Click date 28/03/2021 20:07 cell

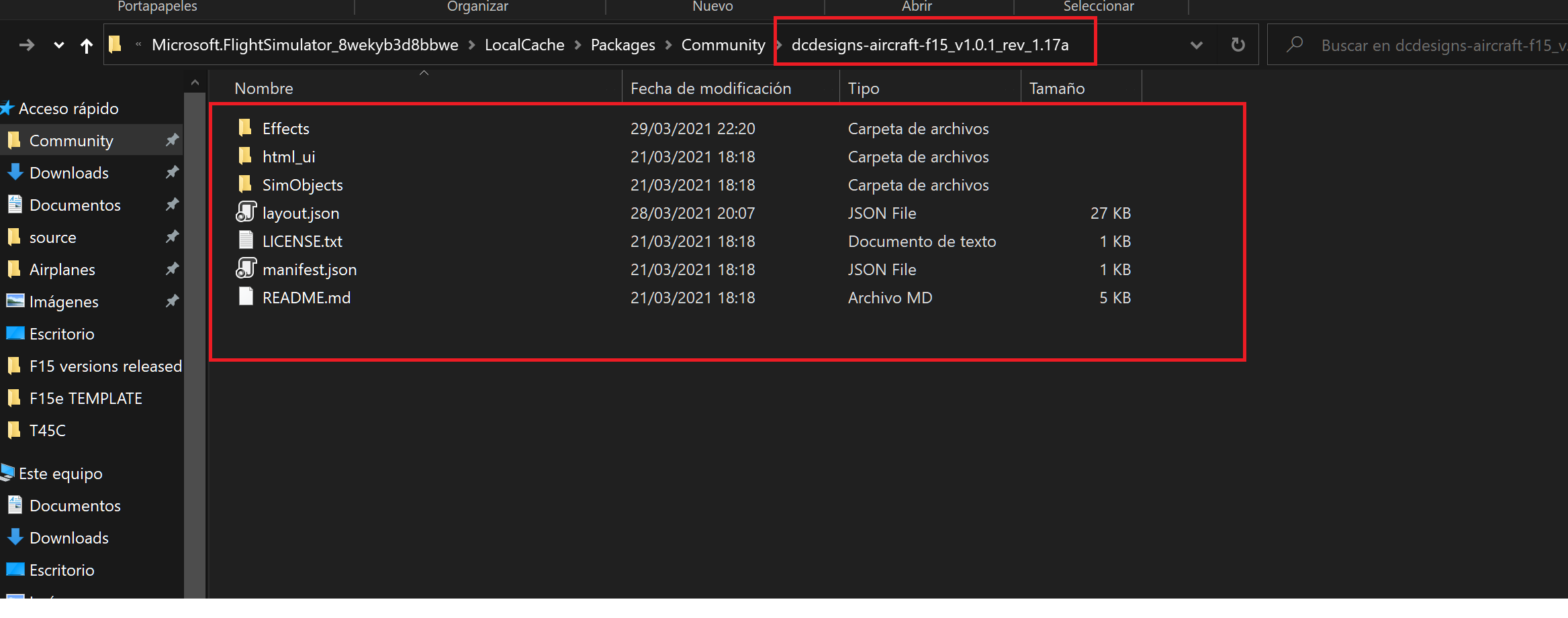point(692,213)
